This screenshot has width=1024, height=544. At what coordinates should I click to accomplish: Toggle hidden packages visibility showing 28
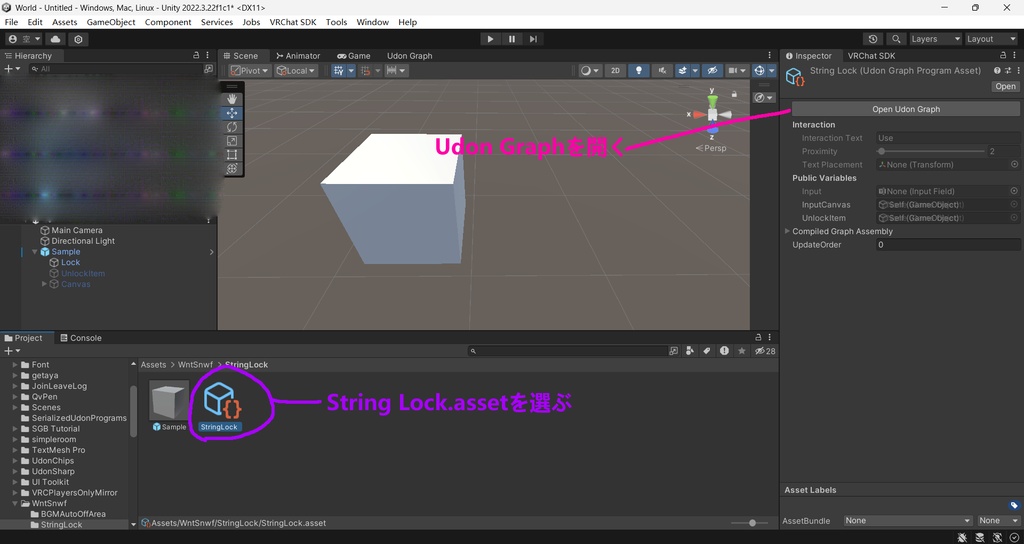click(x=764, y=351)
